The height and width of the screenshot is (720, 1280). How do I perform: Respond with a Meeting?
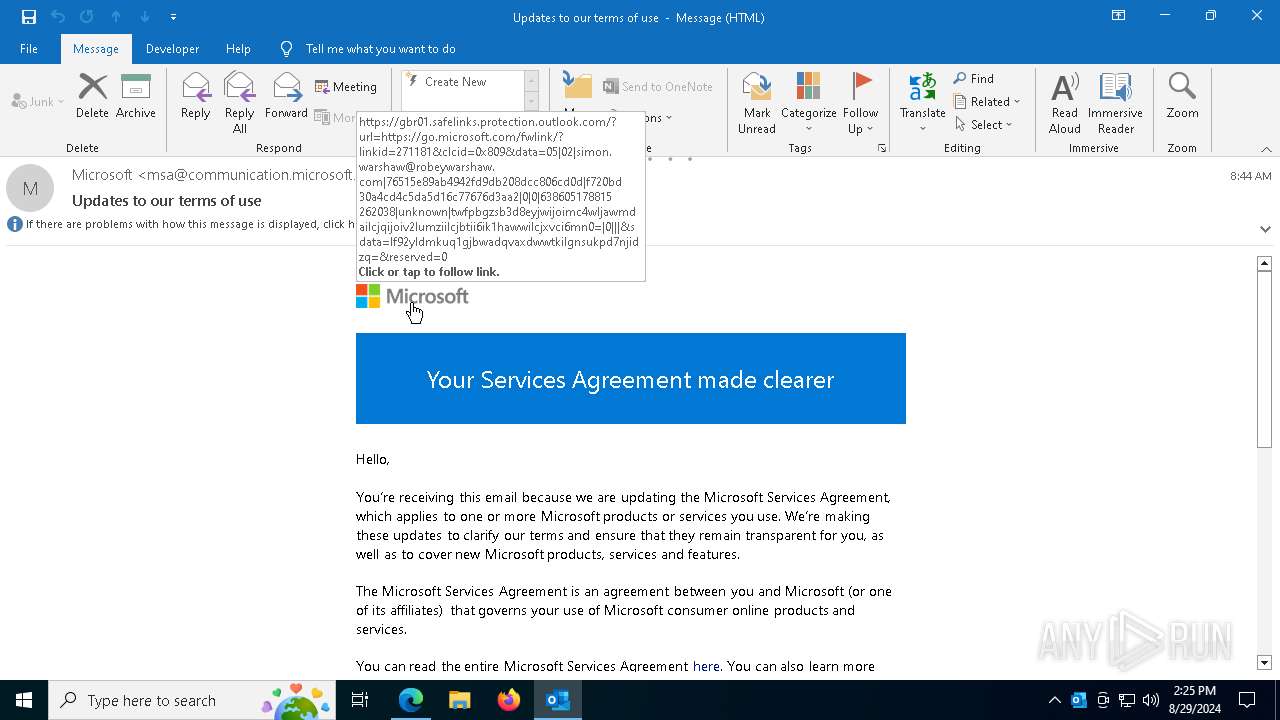pyautogui.click(x=346, y=87)
